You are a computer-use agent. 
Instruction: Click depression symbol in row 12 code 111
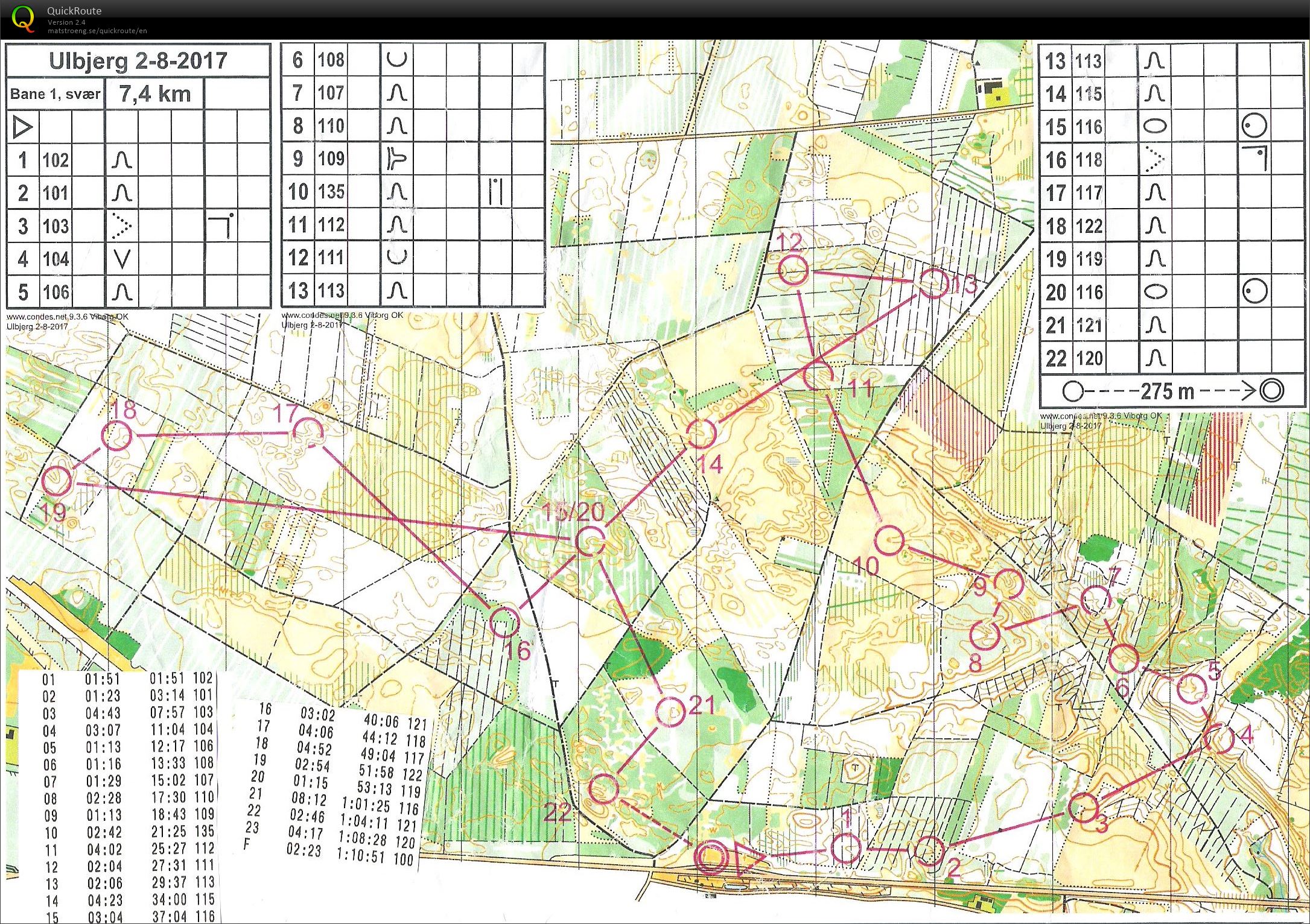click(x=396, y=257)
